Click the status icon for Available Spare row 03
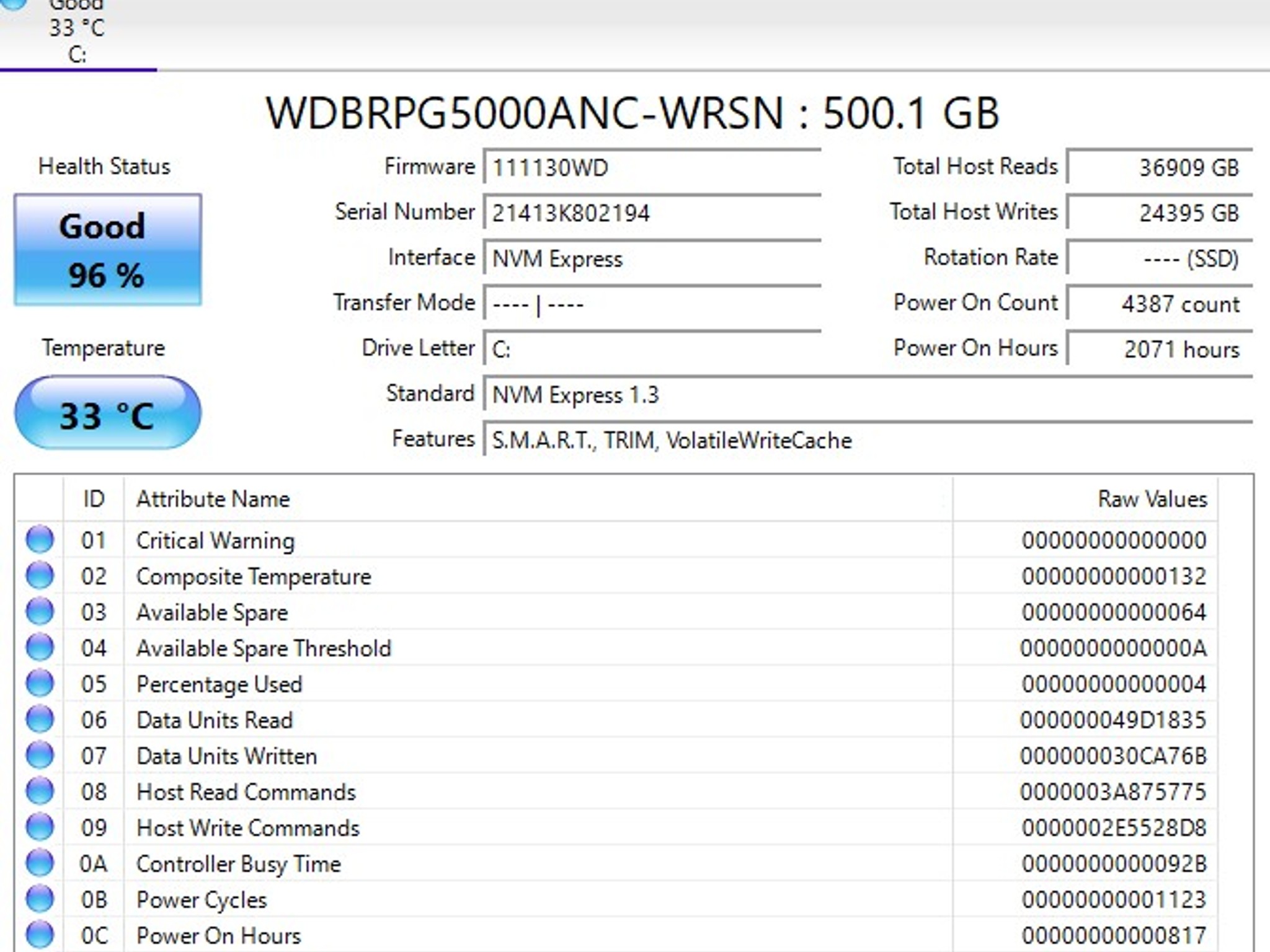1270x952 pixels. 40,611
